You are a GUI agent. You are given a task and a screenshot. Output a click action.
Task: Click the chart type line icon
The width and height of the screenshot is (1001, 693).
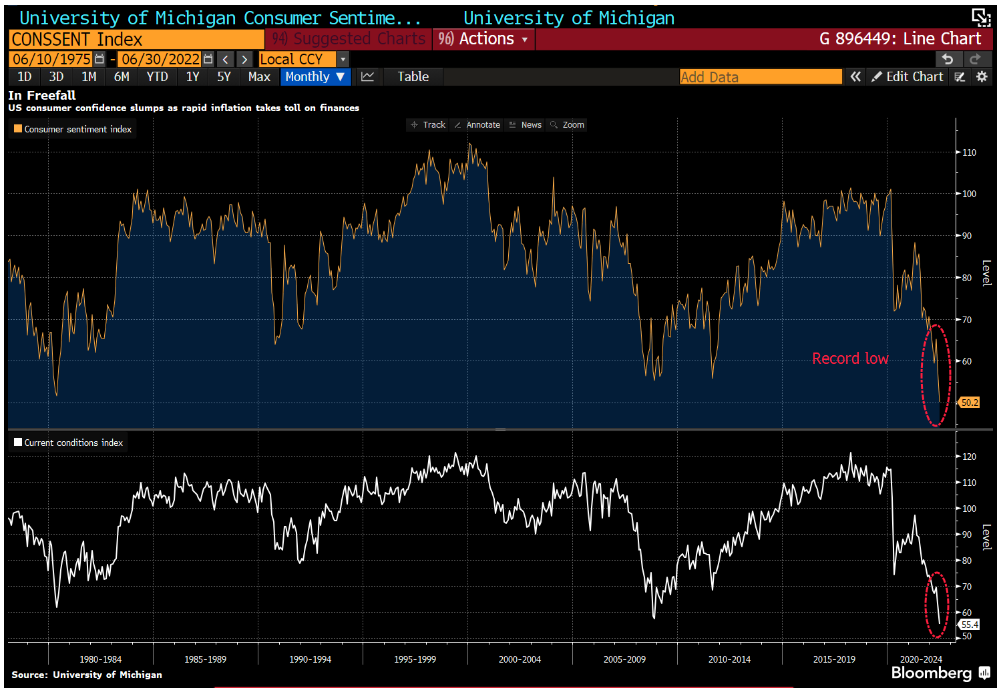(368, 77)
